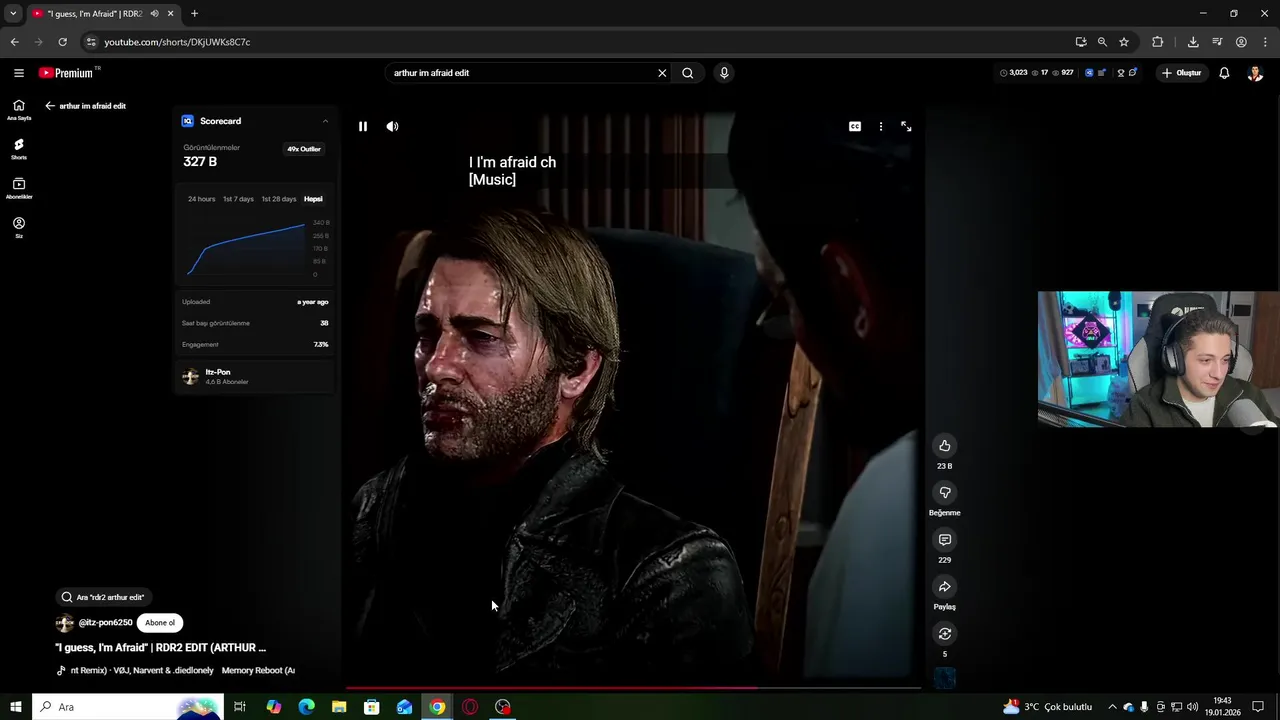This screenshot has height=720, width=1280.
Task: Open the 229 comments panel
Action: coord(944,539)
